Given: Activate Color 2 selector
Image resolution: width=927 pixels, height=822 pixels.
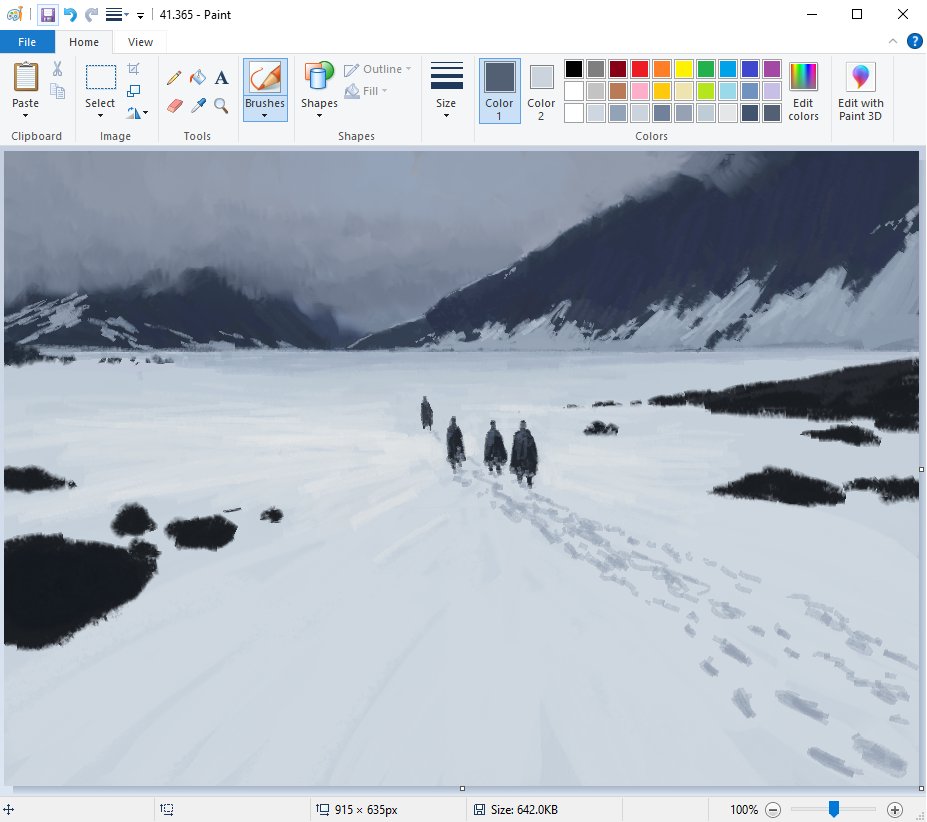Looking at the screenshot, I should [x=541, y=90].
